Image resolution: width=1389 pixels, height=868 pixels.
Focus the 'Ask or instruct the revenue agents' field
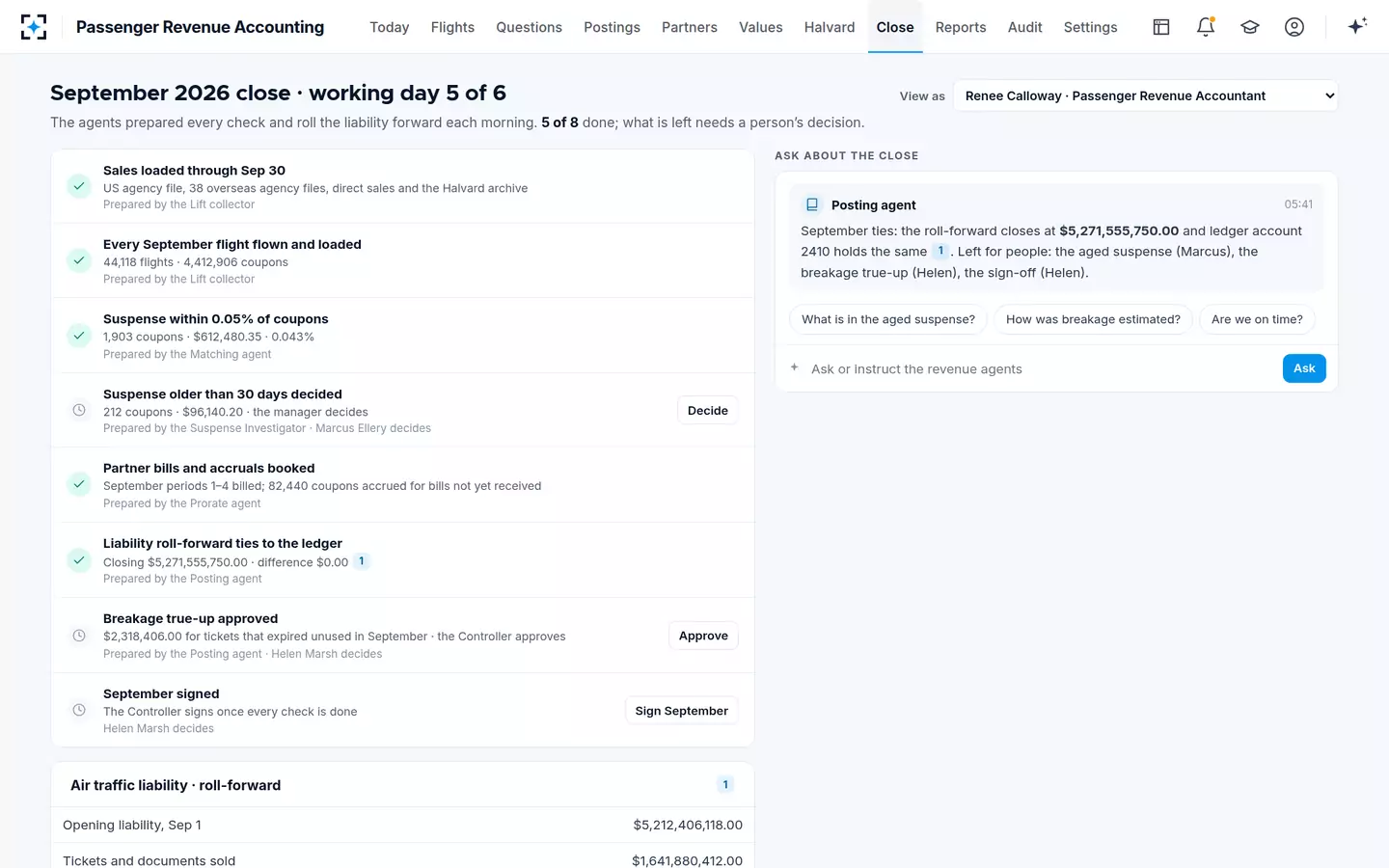click(1042, 368)
